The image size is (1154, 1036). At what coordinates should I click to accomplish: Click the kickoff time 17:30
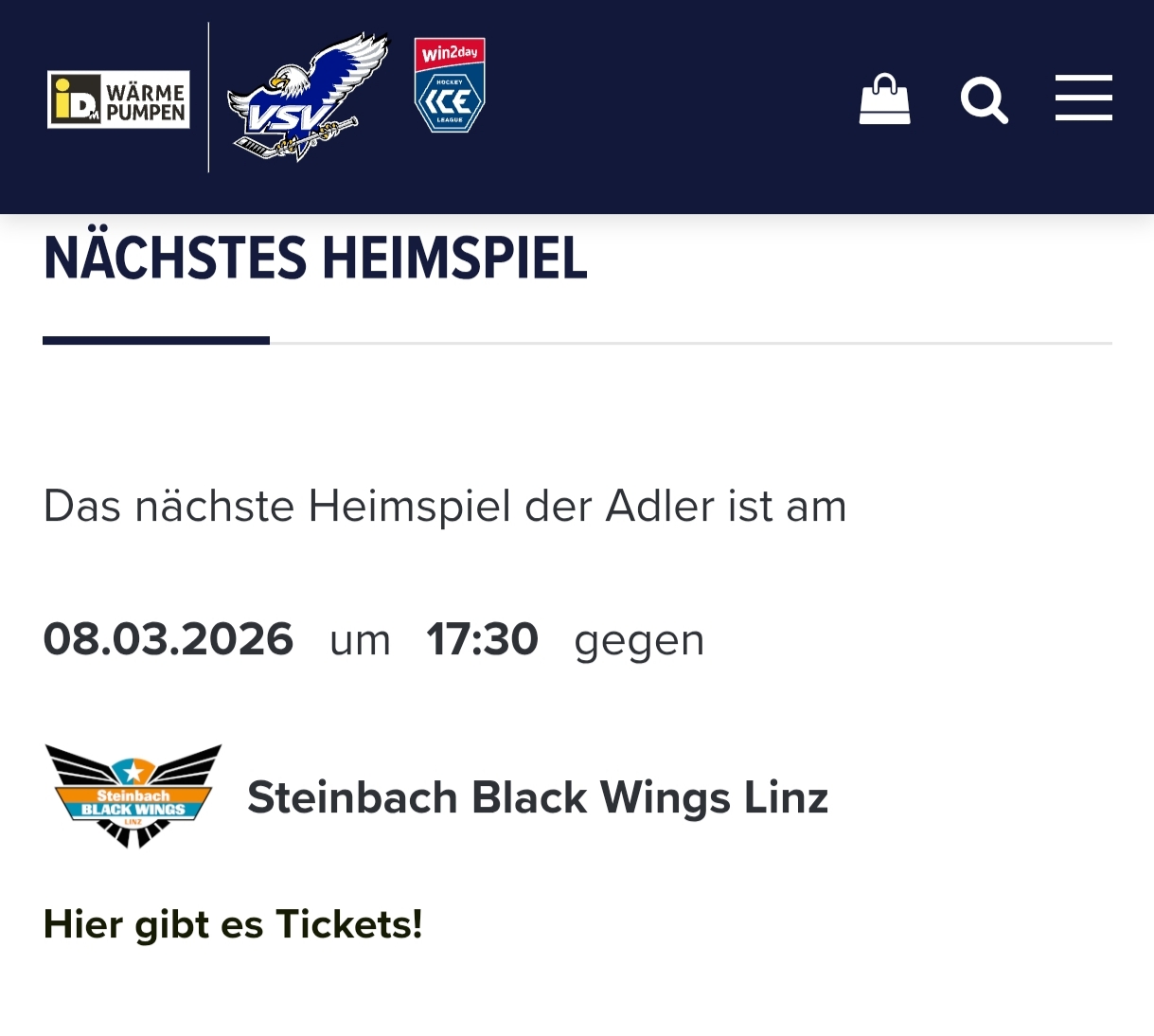click(482, 639)
